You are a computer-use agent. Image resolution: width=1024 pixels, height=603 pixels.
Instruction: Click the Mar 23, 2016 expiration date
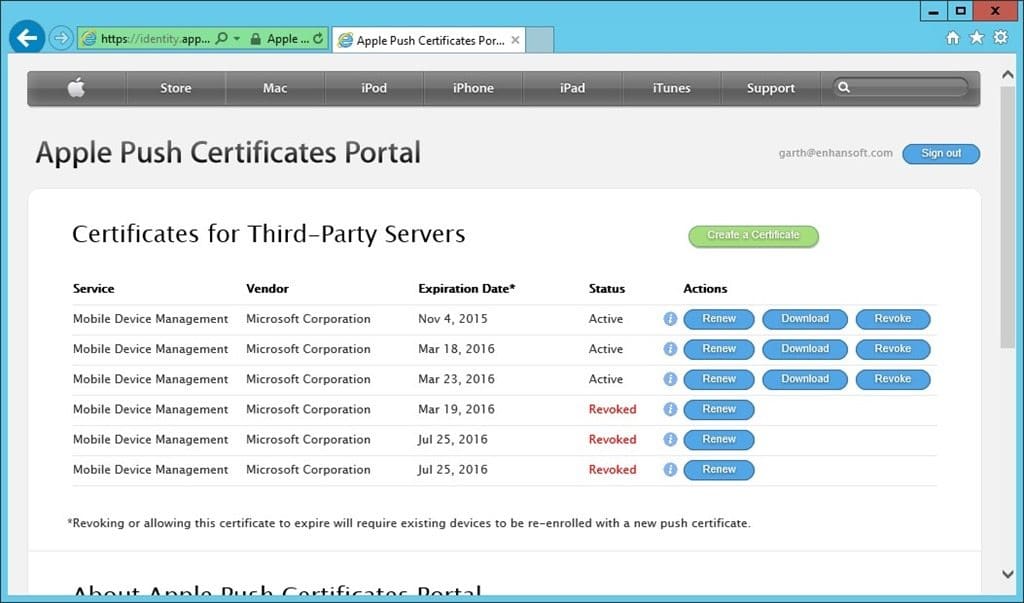point(456,379)
